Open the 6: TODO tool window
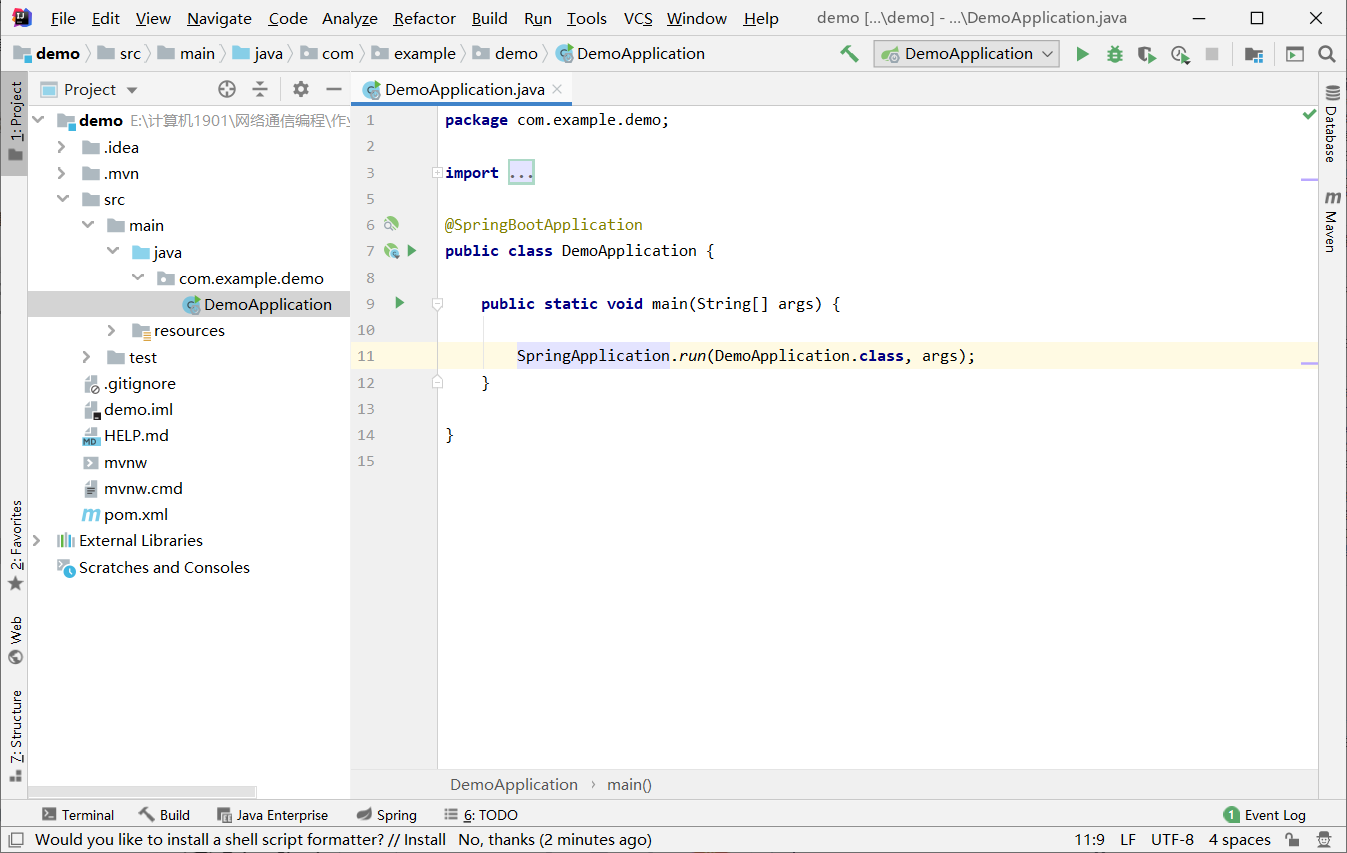Screen dimensions: 1347x853 coord(481,815)
